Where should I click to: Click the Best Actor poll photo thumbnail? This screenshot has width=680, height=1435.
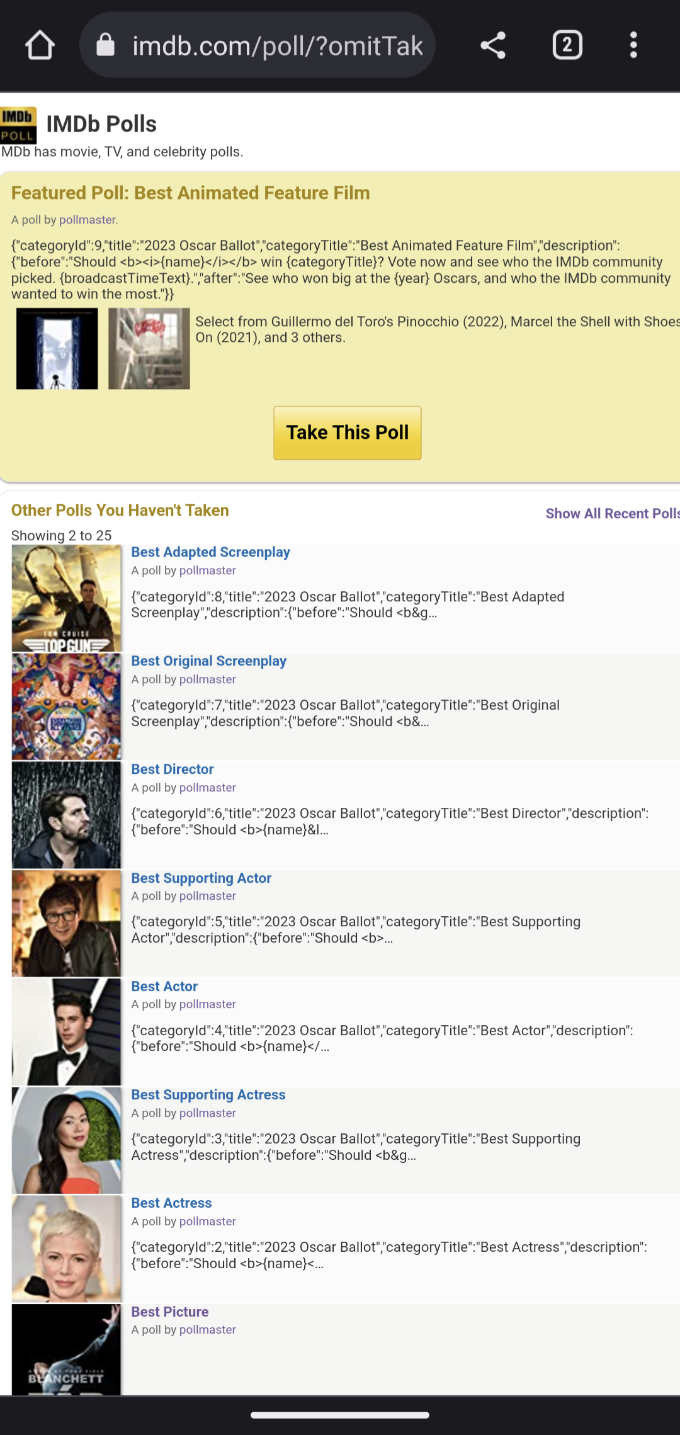(x=66, y=1032)
